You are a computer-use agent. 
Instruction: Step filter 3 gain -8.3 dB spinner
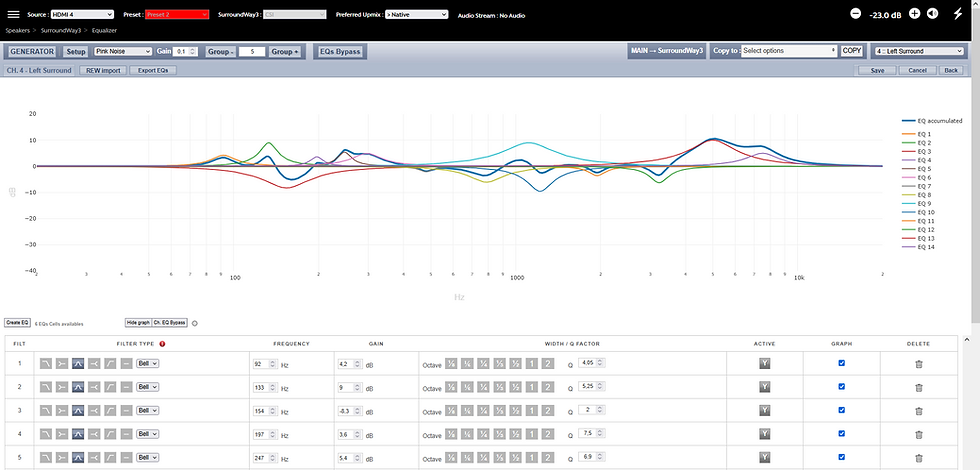pos(358,411)
